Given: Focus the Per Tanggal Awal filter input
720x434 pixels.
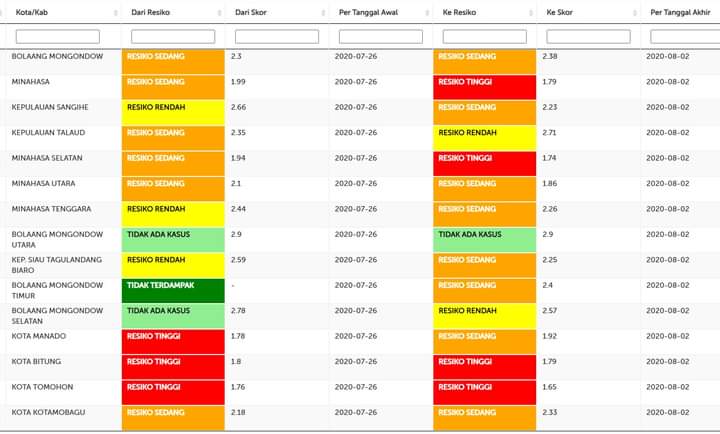Looking at the screenshot, I should point(381,37).
